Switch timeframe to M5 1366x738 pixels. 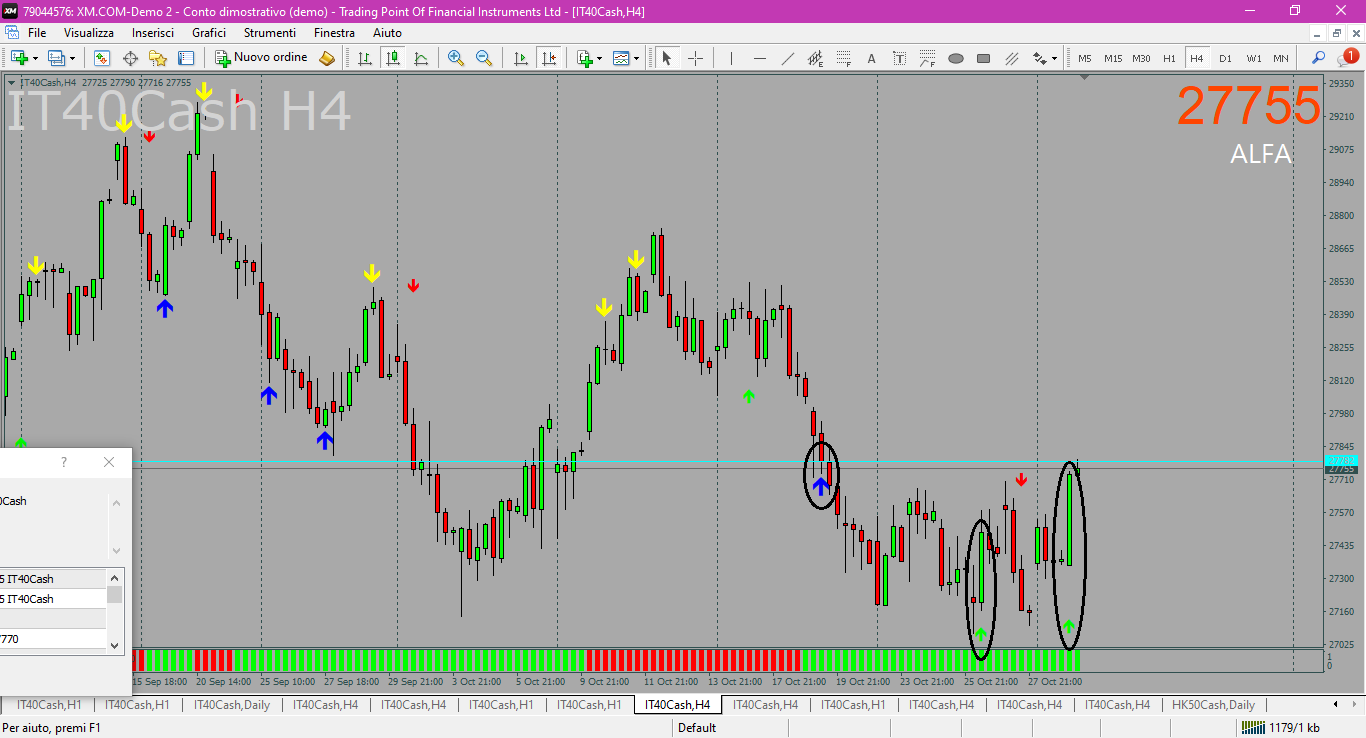pos(1085,58)
